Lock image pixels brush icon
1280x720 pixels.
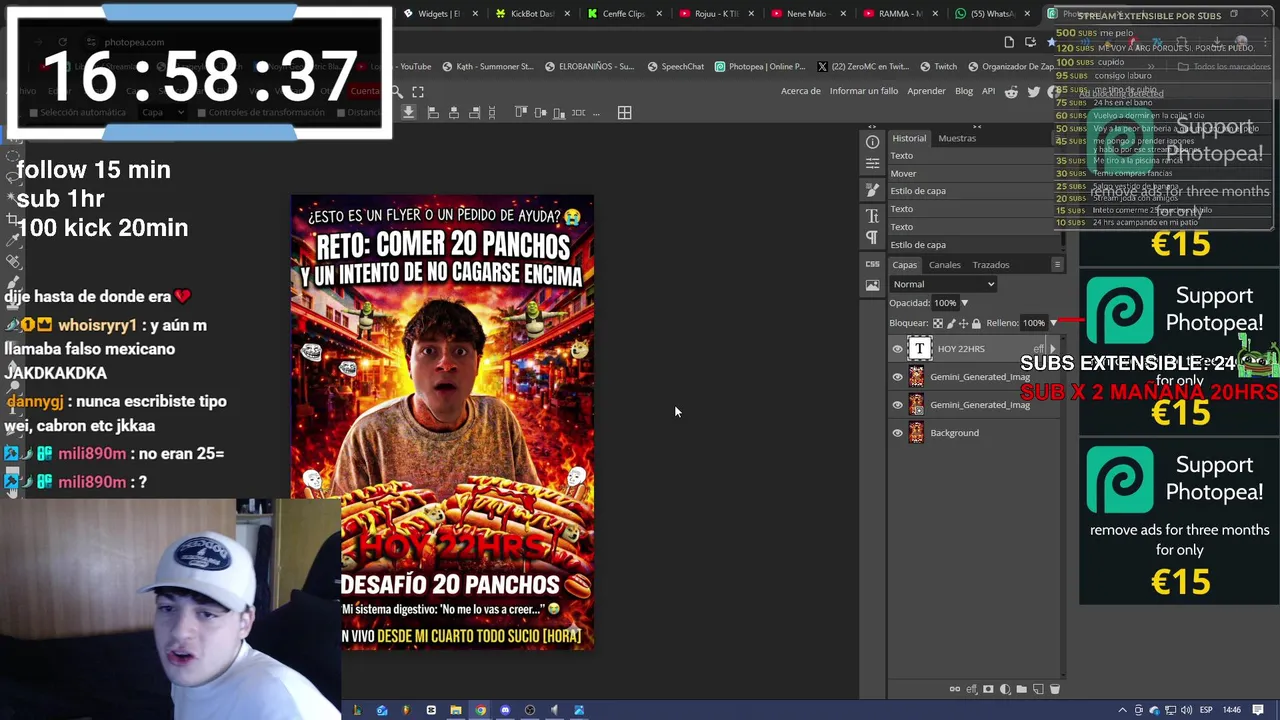pos(951,323)
